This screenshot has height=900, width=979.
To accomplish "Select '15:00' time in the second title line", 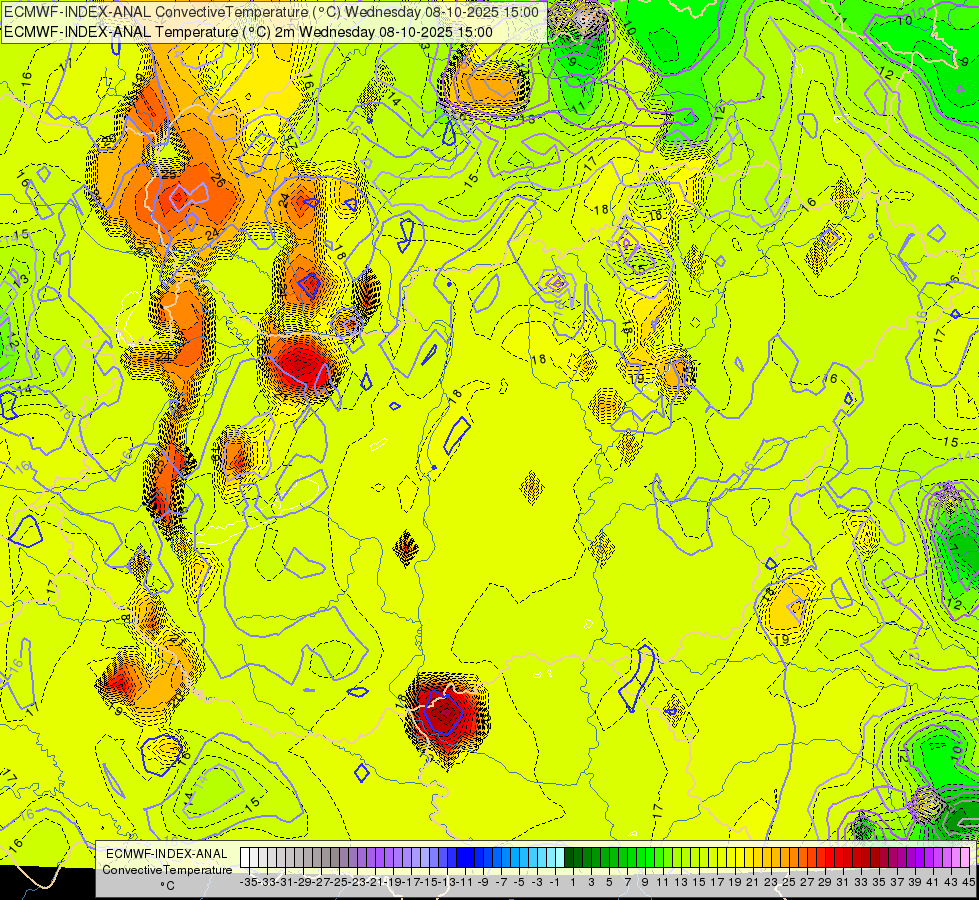I will [x=475, y=32].
